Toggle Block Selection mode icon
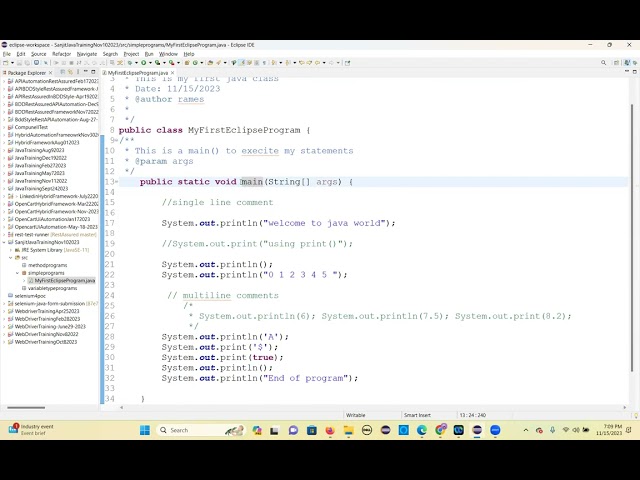The width and height of the screenshot is (640, 480). click(x=256, y=63)
